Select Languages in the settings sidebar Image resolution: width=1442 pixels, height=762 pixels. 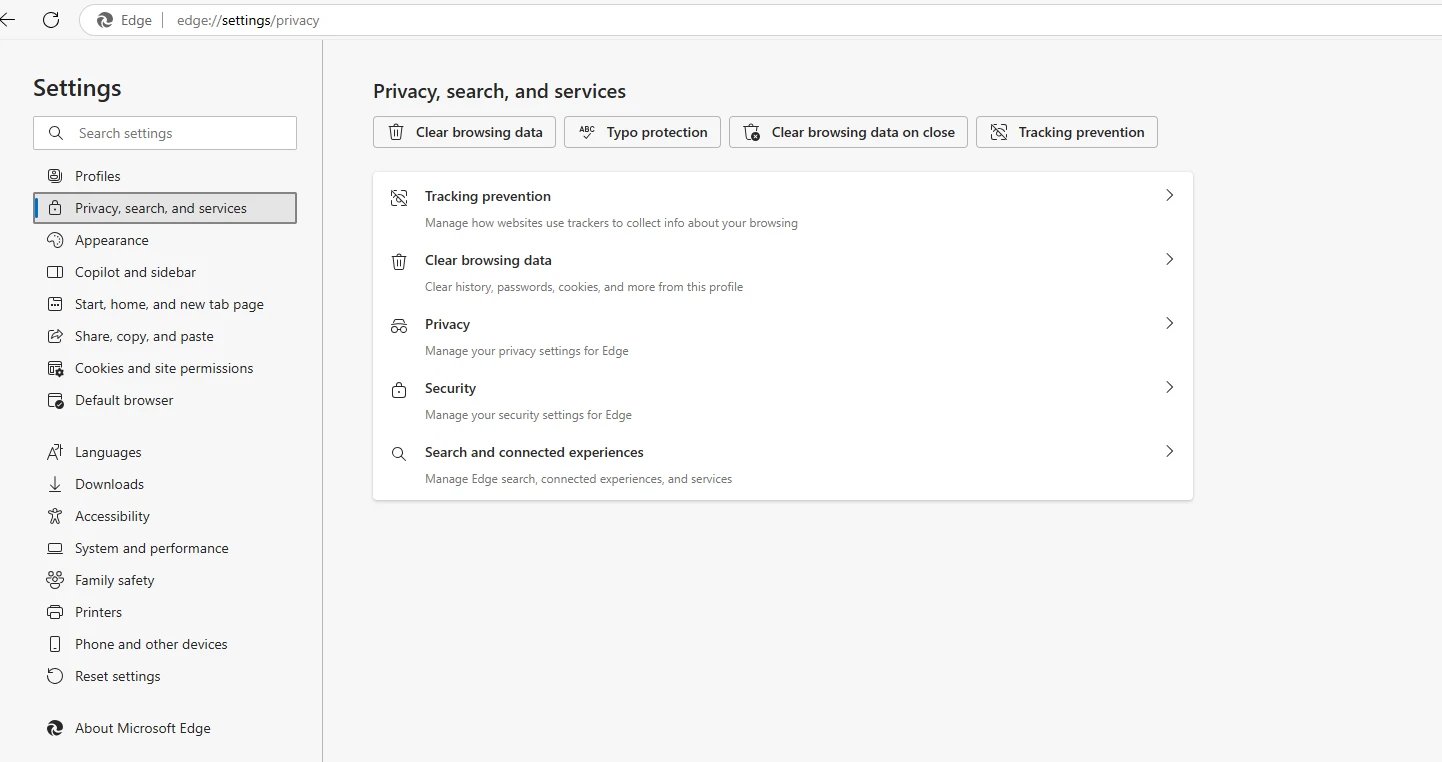[165, 452]
